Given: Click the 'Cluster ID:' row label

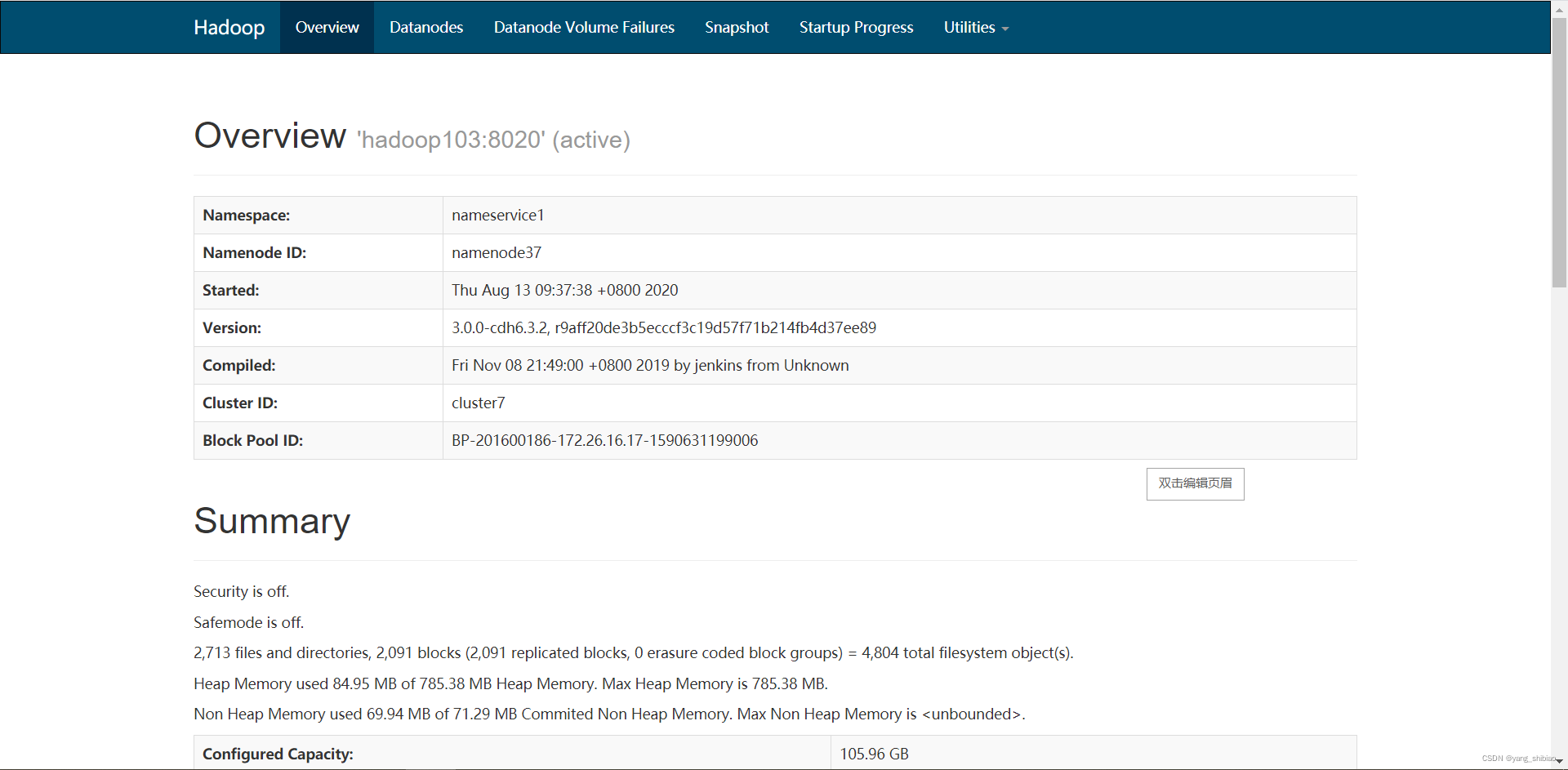Looking at the screenshot, I should click(x=240, y=403).
